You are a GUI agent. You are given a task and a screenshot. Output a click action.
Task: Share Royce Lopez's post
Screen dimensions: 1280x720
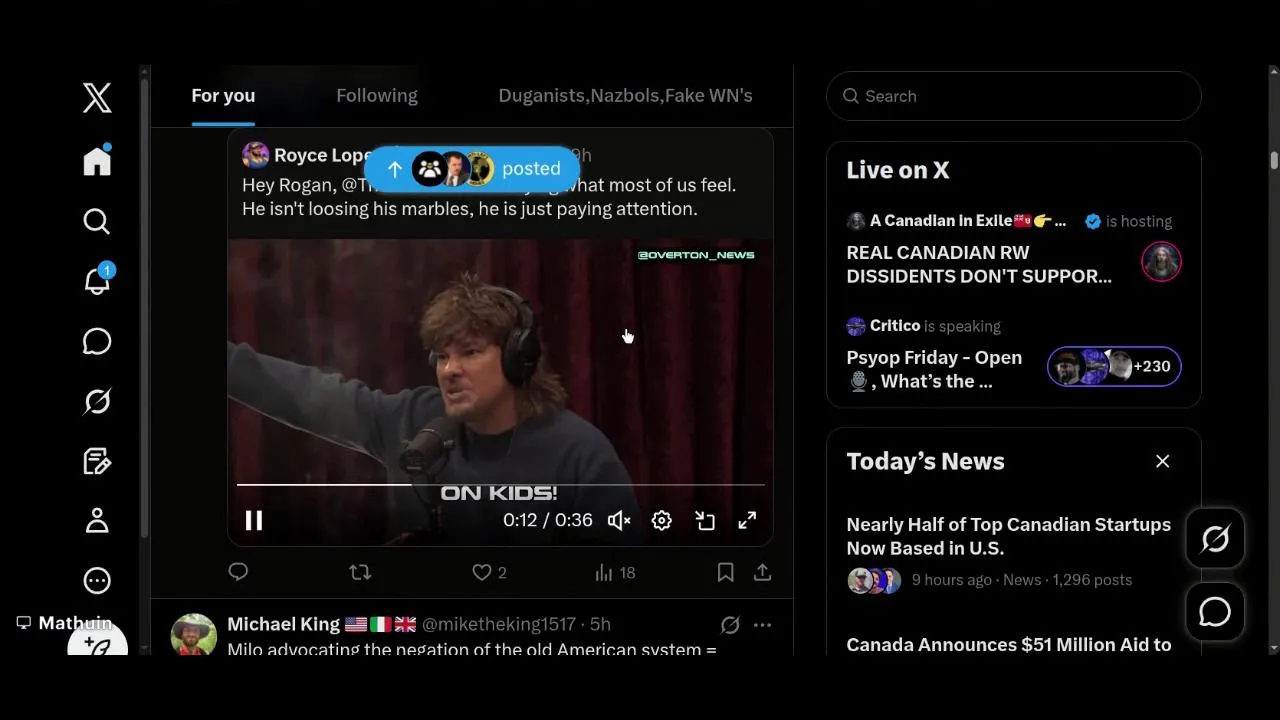point(762,572)
